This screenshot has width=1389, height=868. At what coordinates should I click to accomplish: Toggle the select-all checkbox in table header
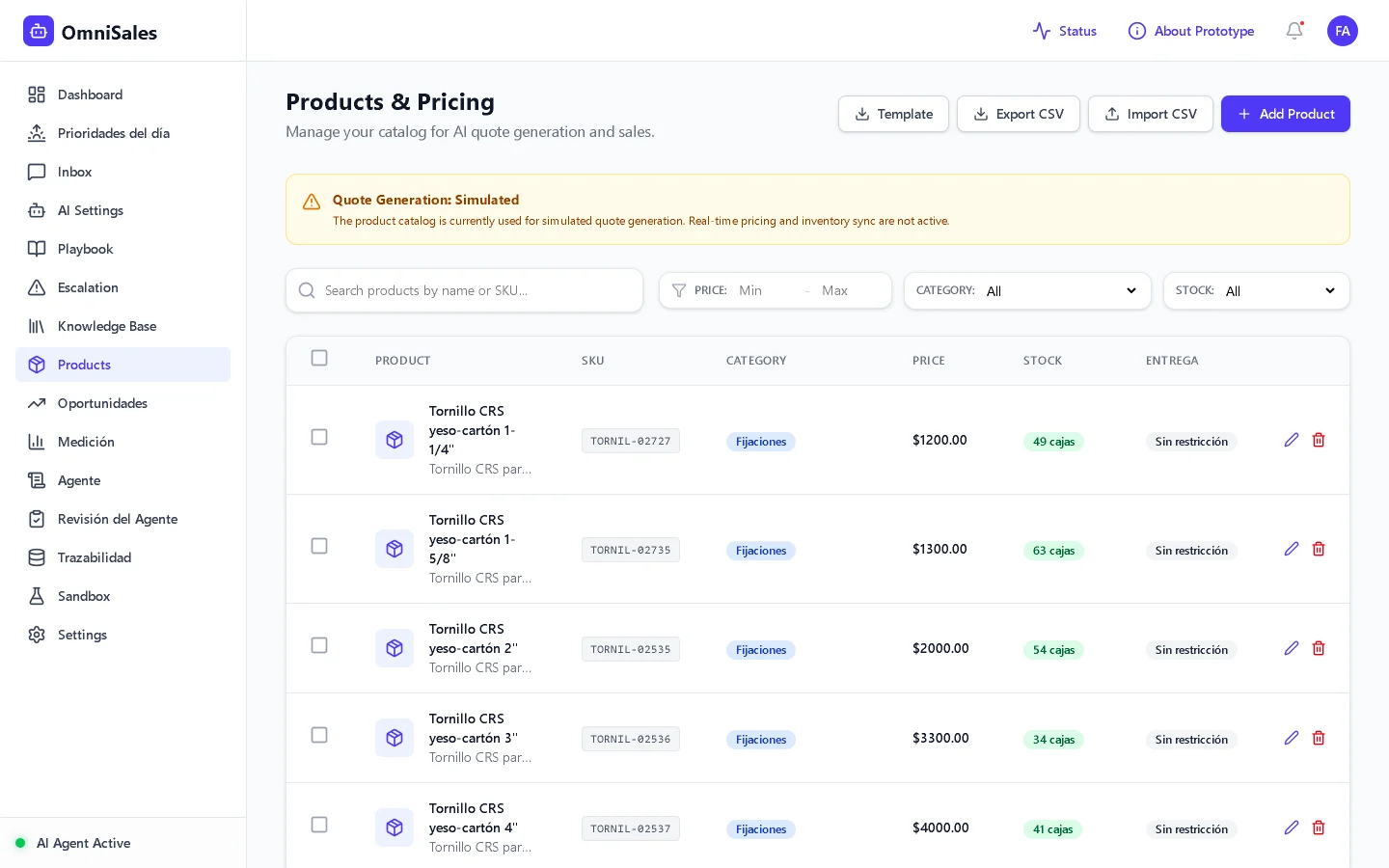click(x=319, y=358)
